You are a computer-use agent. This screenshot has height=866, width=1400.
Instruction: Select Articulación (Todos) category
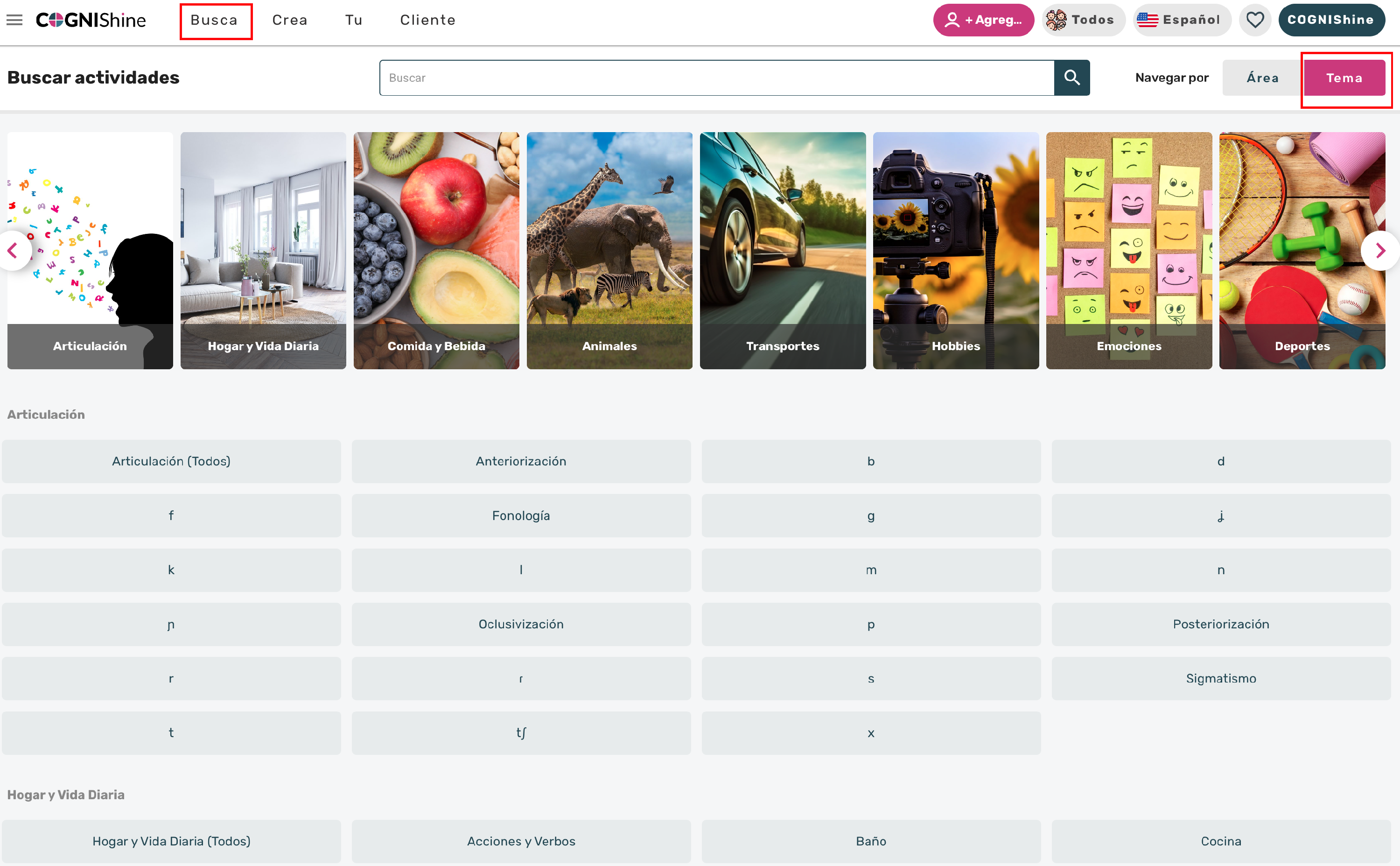point(171,461)
